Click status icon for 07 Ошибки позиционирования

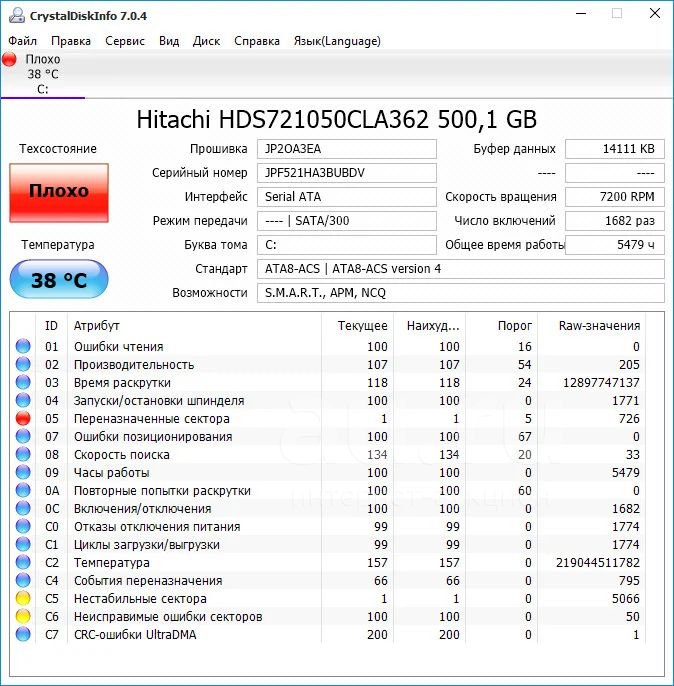(23, 436)
